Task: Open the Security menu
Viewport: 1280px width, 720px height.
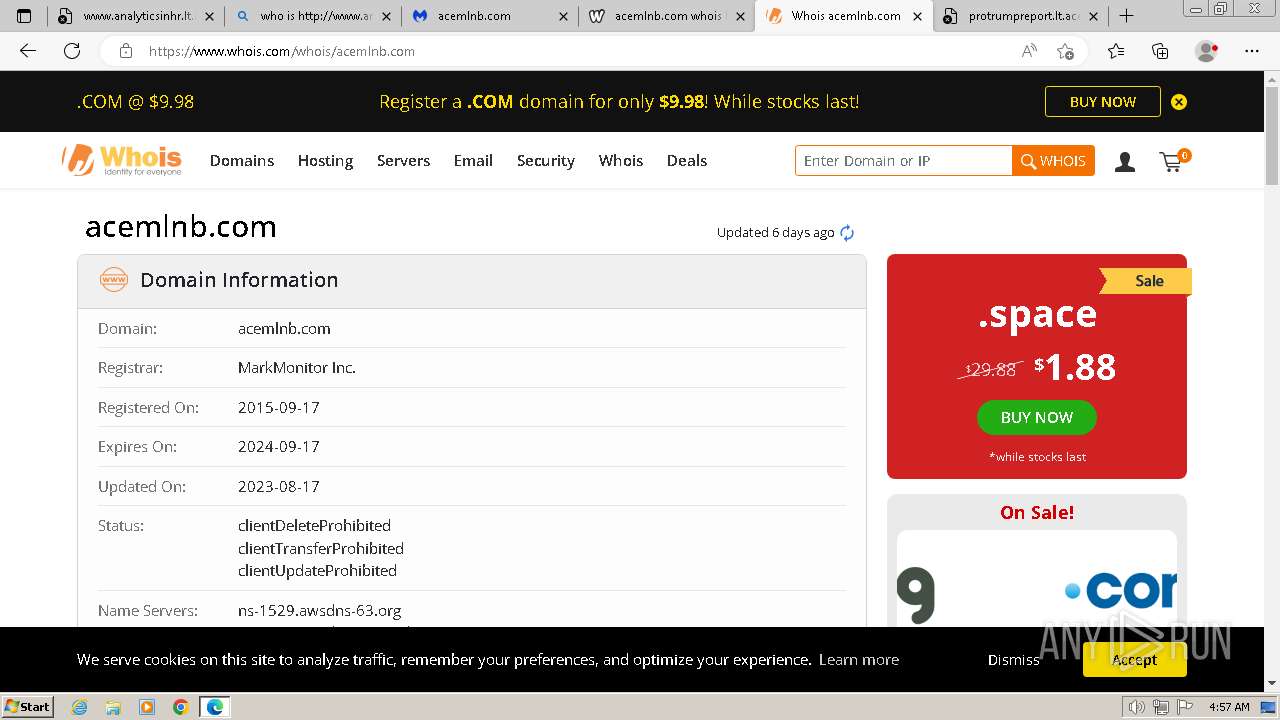Action: (x=545, y=161)
